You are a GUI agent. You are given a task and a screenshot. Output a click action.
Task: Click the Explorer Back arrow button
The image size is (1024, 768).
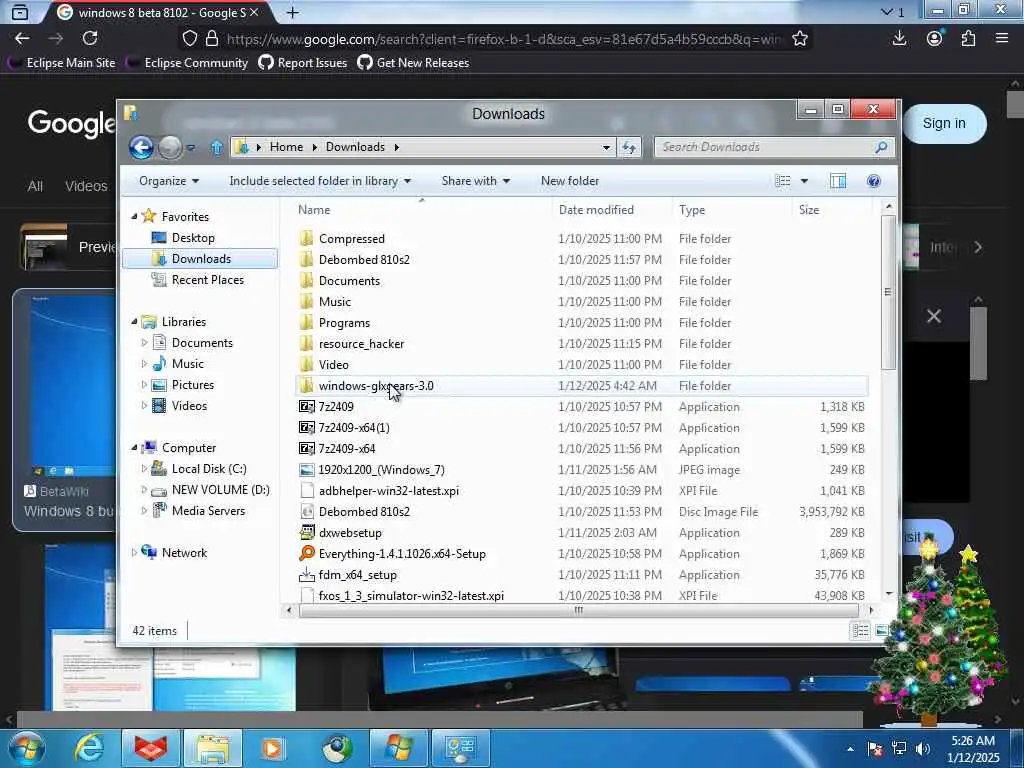(x=141, y=147)
